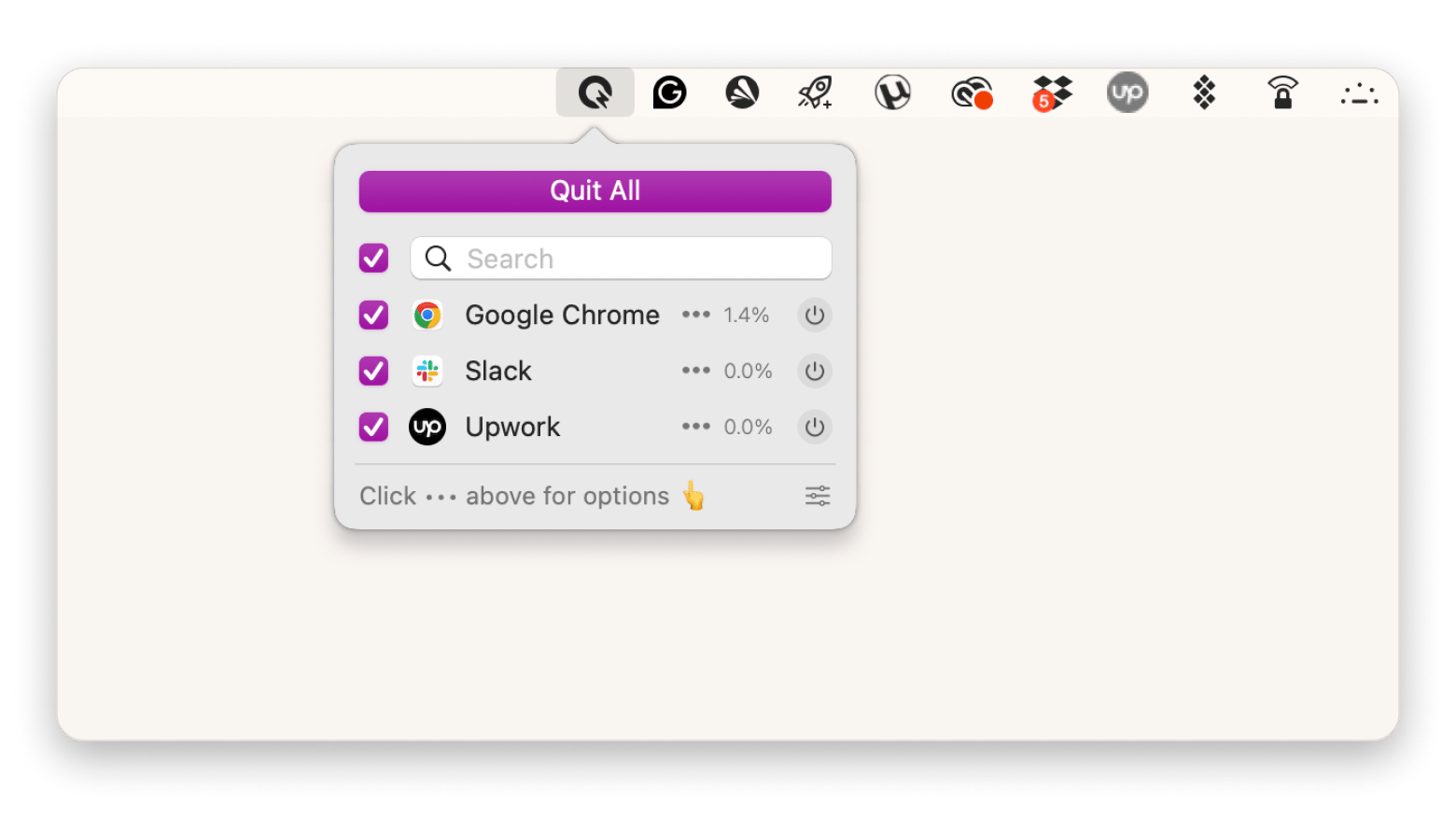Open the Upwork menu bar icon
This screenshot has width=1456, height=816.
coord(1127,92)
